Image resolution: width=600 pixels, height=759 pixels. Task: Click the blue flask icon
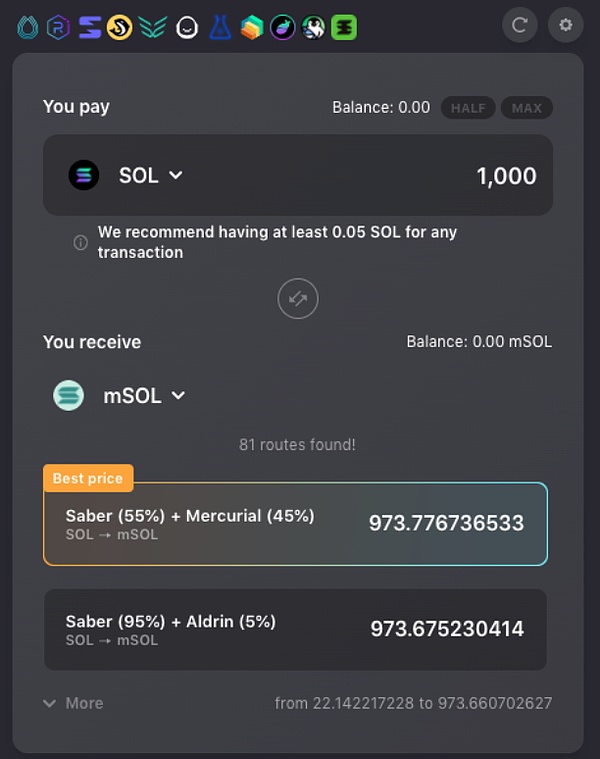pyautogui.click(x=220, y=28)
